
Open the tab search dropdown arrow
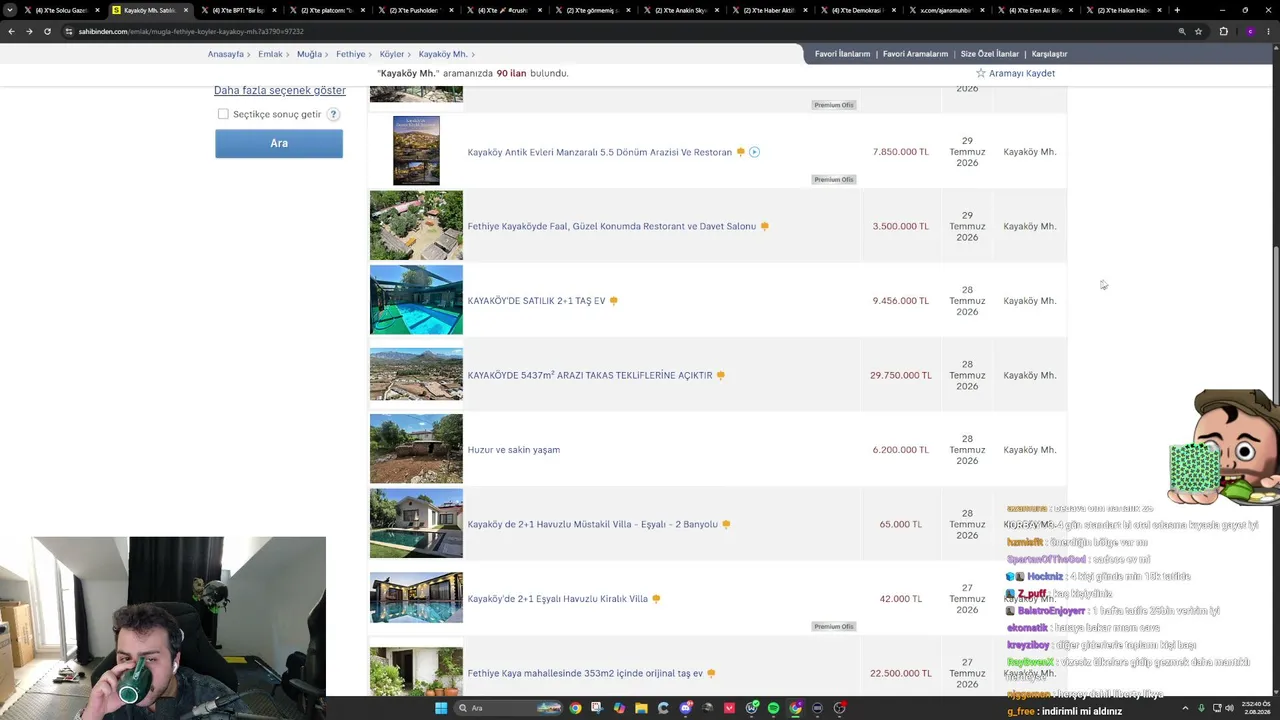tap(11, 10)
